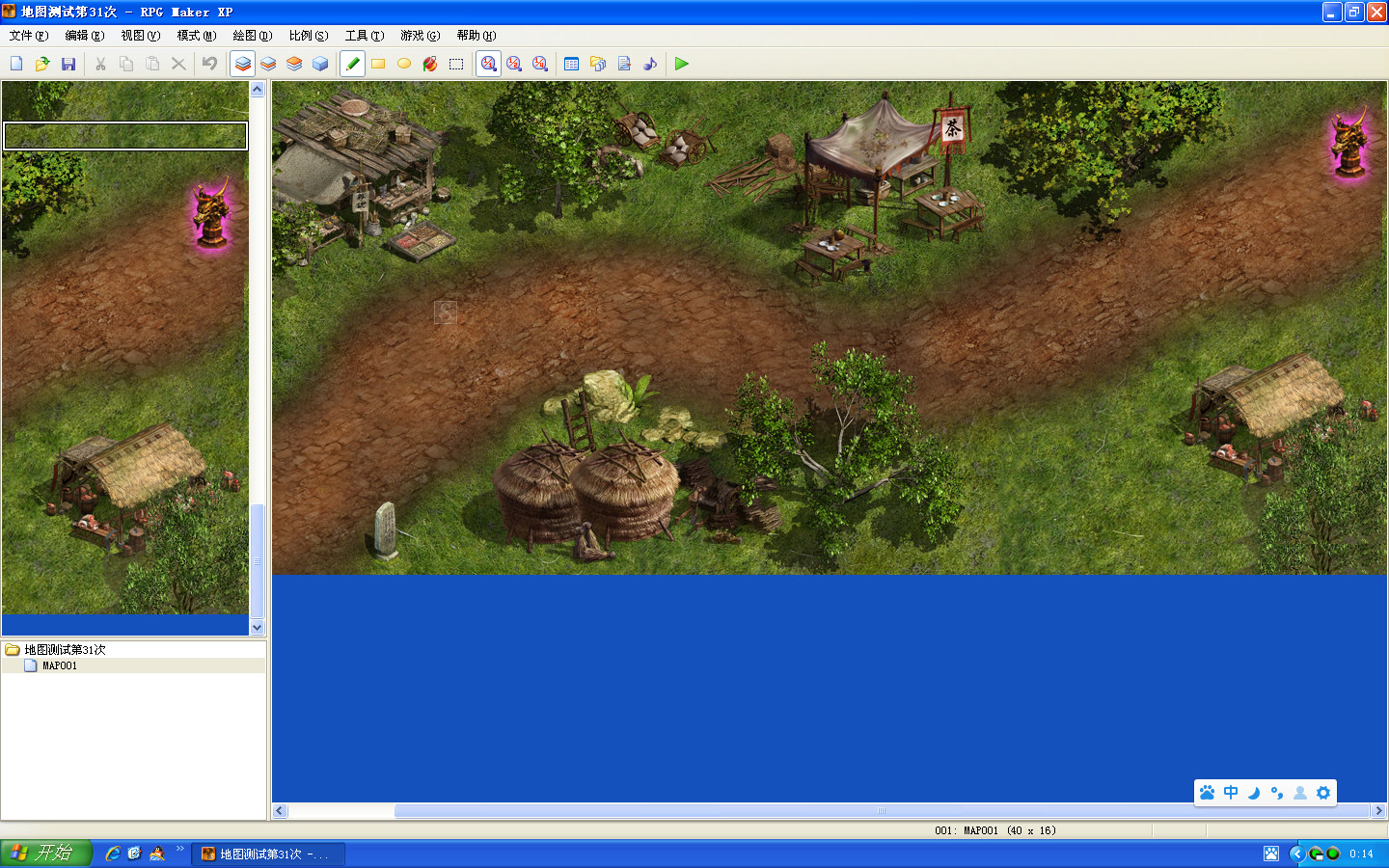Click the 开始 Start button
1389x868 pixels.
(45, 854)
